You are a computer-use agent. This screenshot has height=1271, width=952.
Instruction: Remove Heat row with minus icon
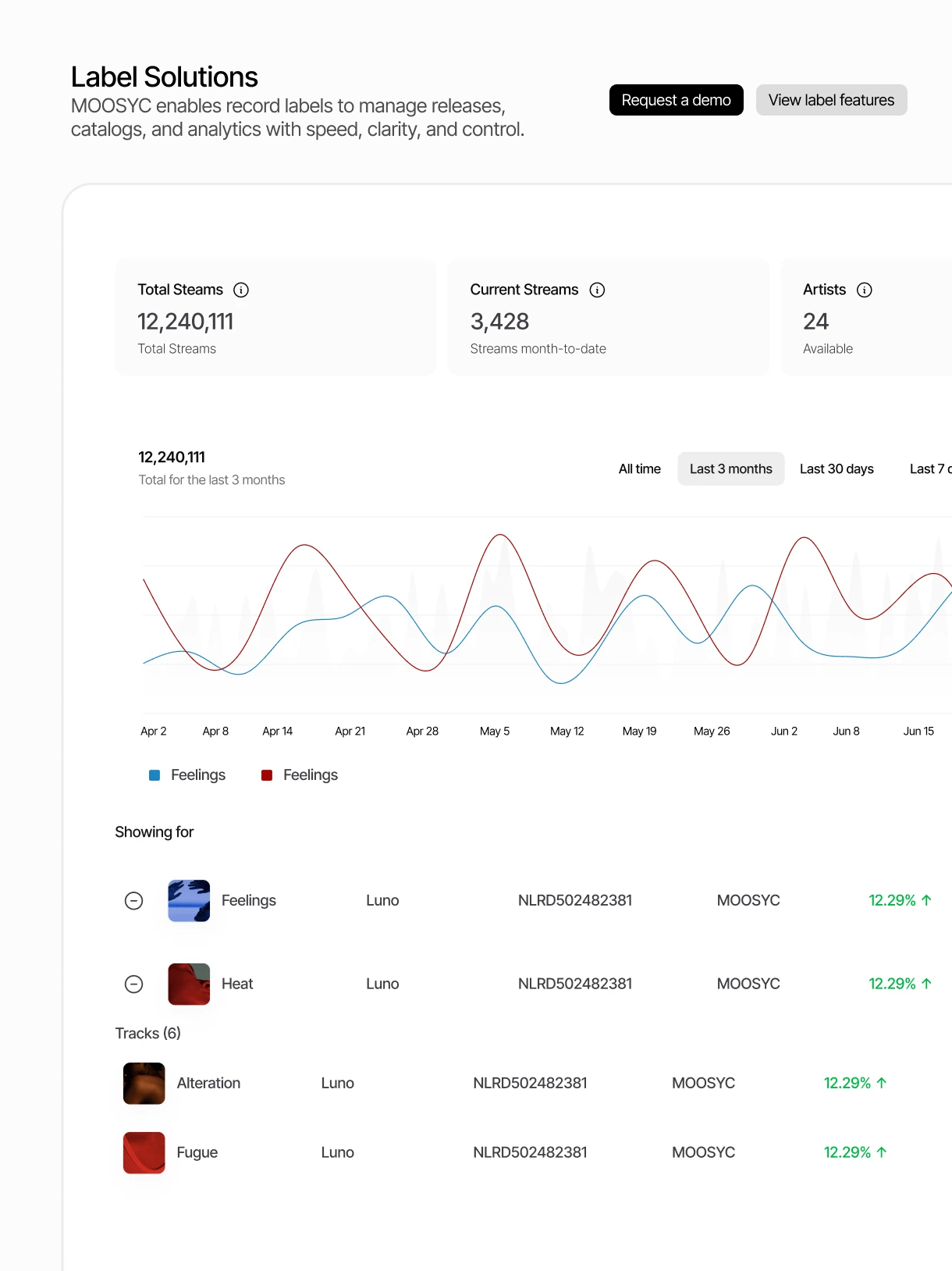point(134,984)
